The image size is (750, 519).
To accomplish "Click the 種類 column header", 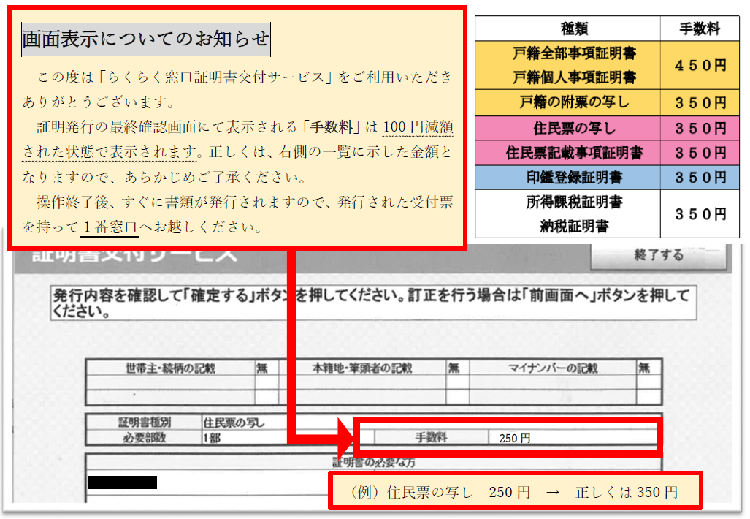I will [575, 29].
